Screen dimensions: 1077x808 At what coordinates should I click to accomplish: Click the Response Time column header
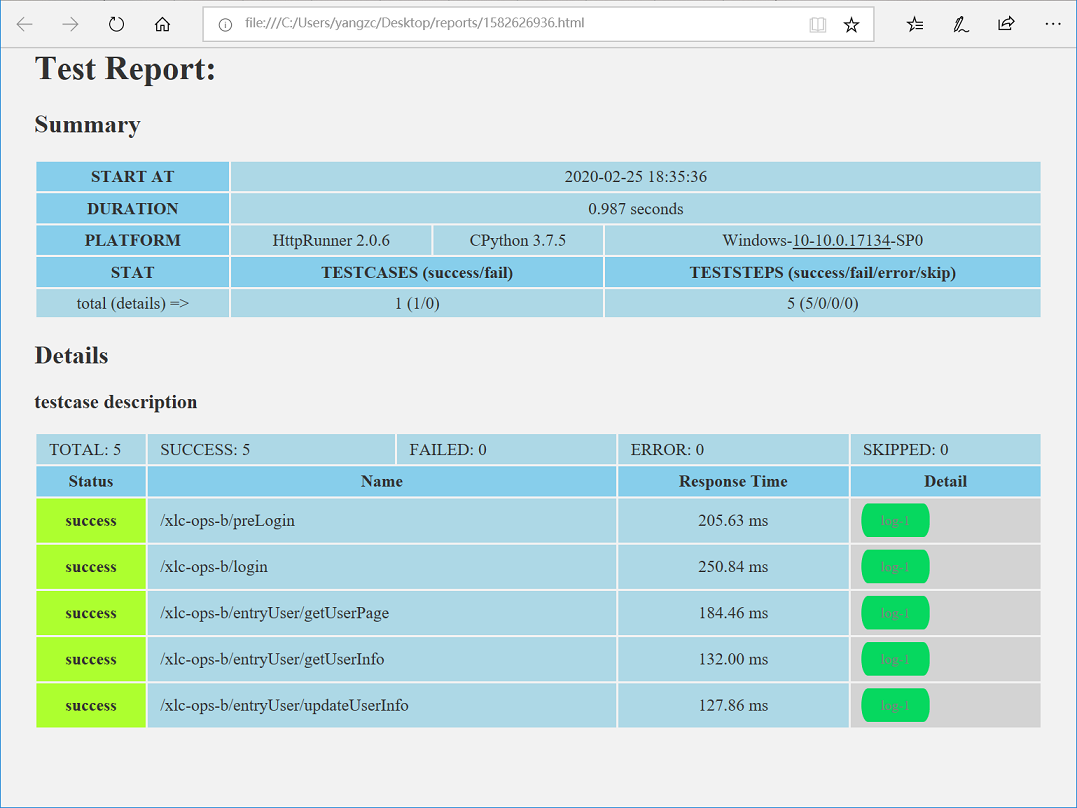[734, 481]
